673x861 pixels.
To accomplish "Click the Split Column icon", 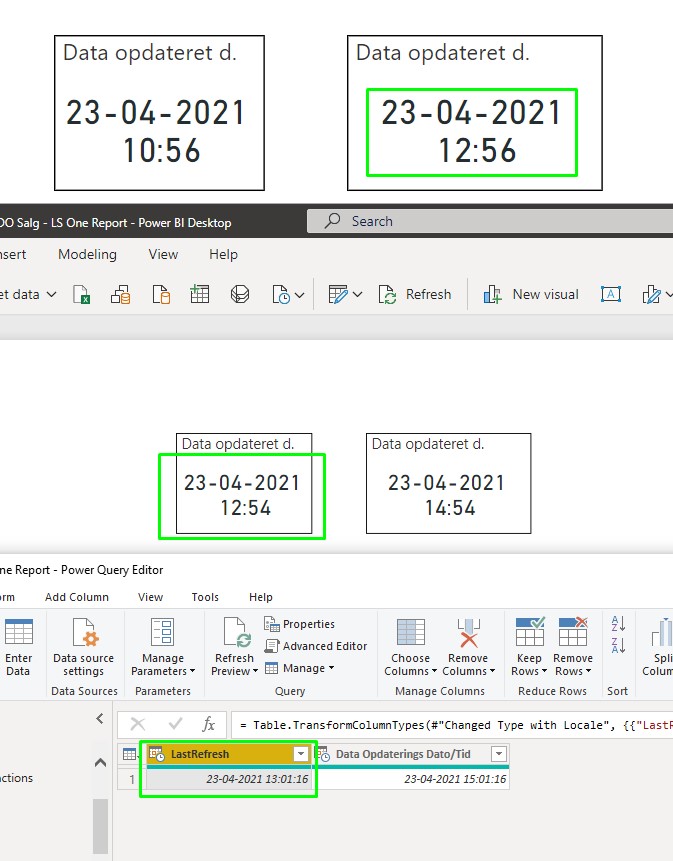I will (x=661, y=632).
